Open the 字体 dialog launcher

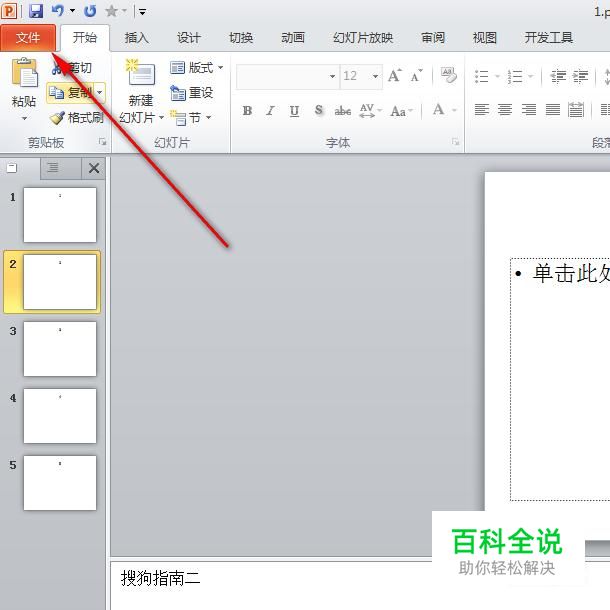(x=455, y=142)
